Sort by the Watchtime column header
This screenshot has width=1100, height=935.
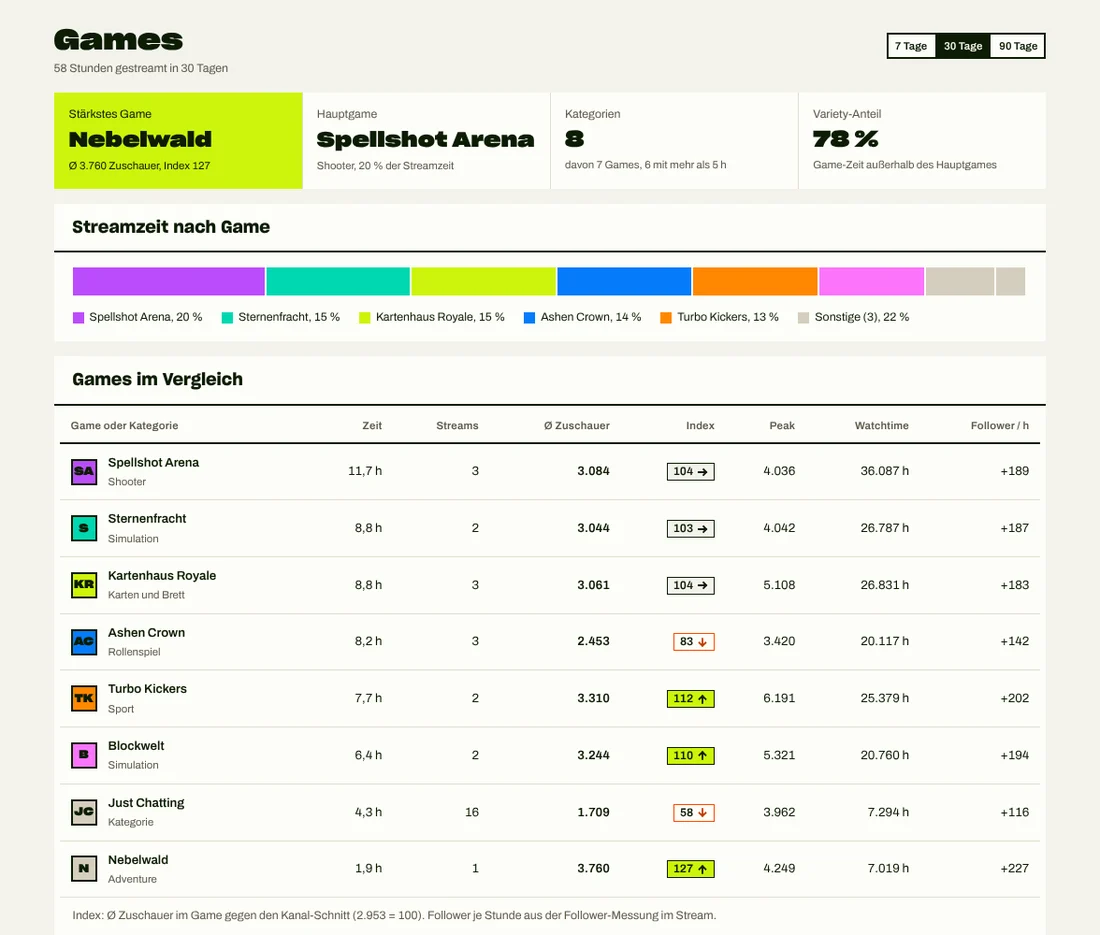882,426
